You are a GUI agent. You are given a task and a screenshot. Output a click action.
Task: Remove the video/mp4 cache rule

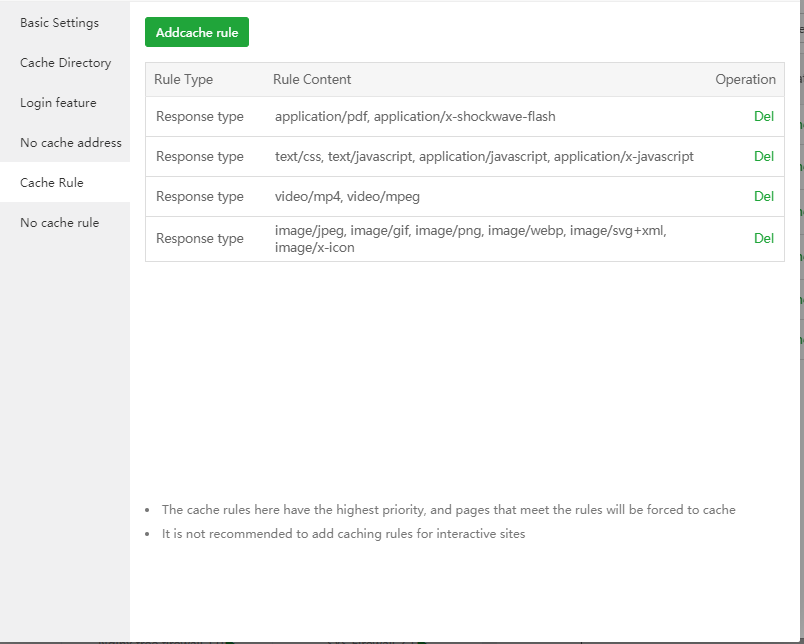(x=763, y=197)
